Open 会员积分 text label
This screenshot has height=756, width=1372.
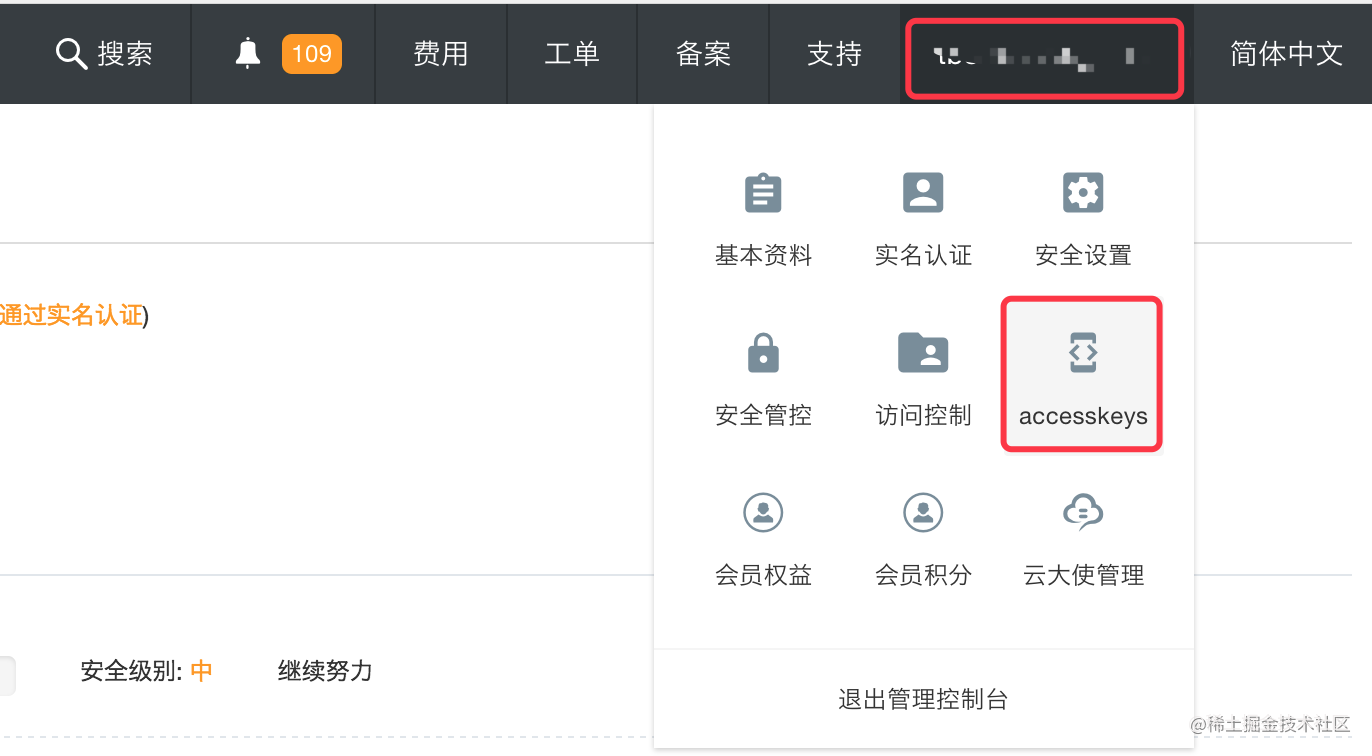[x=923, y=576]
